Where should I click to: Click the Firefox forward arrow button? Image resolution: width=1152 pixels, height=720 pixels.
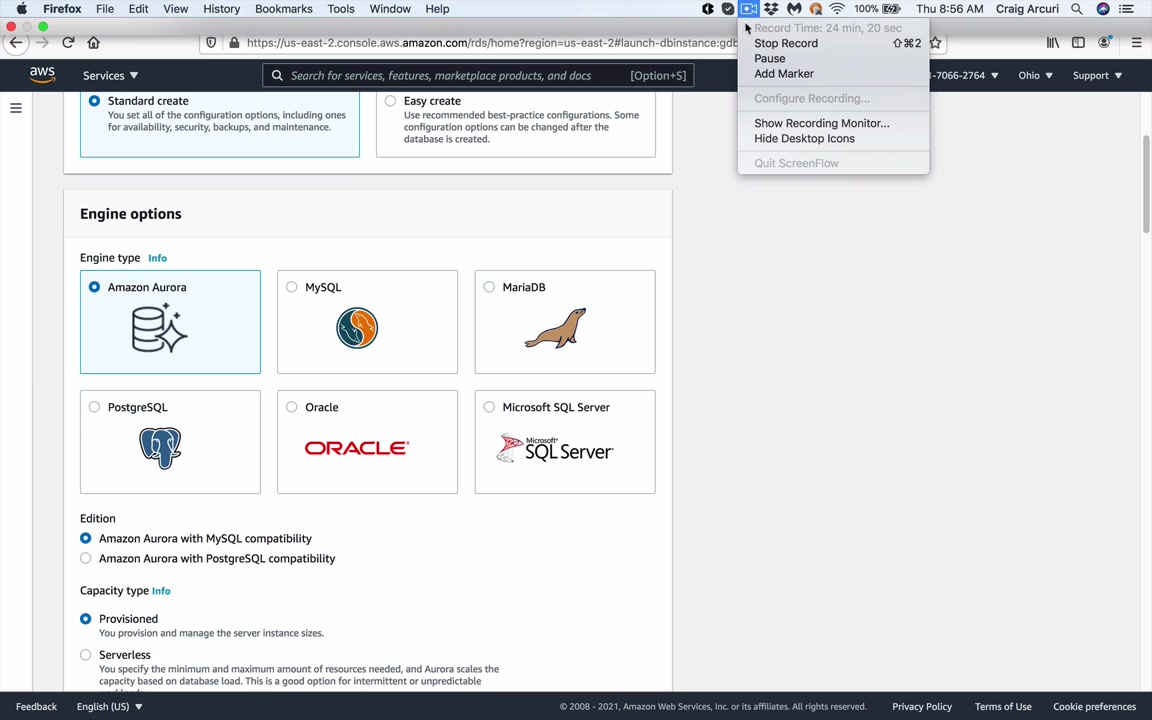point(43,43)
